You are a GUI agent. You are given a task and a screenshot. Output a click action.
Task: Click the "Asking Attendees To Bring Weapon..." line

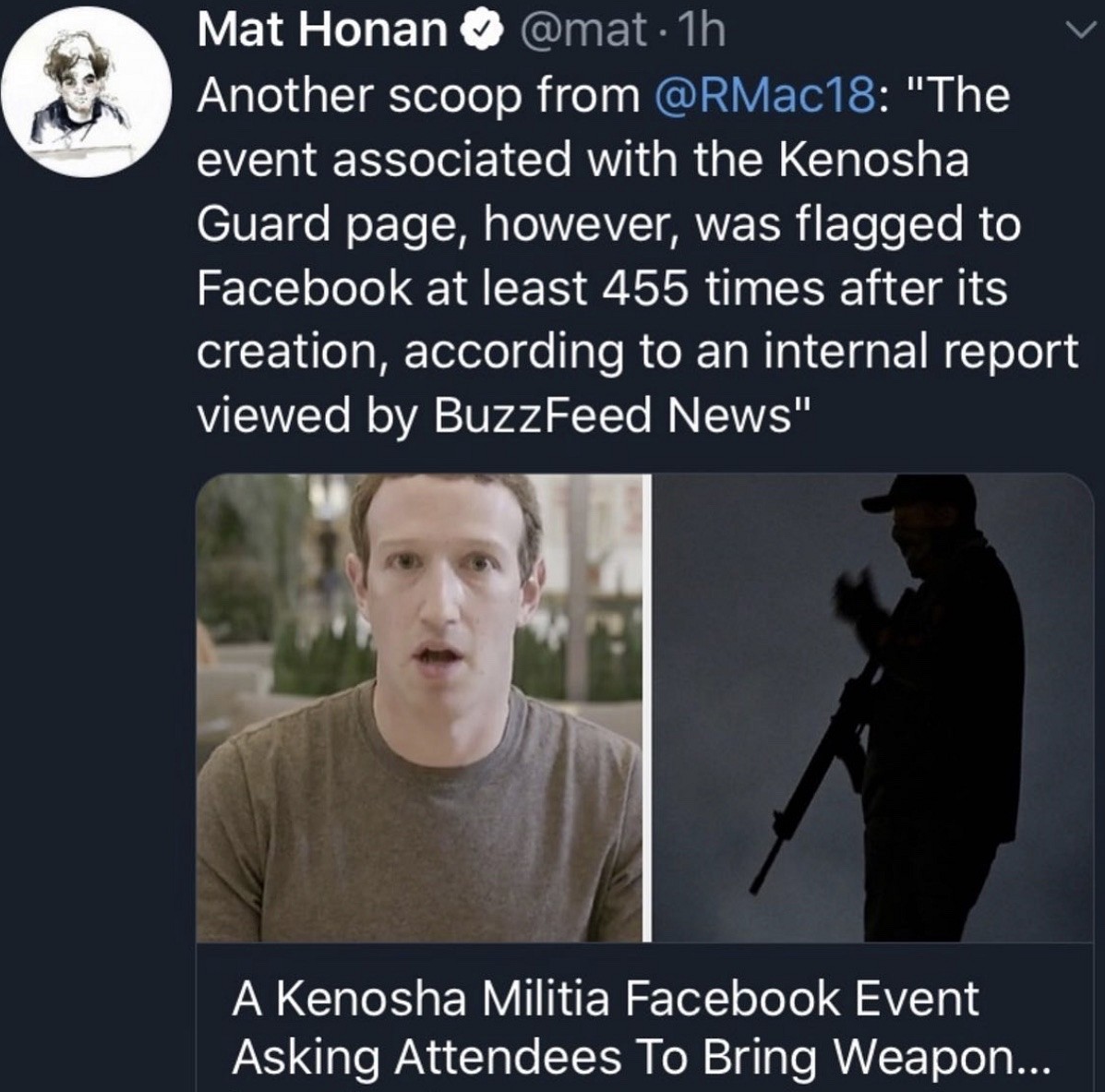pos(641,1058)
